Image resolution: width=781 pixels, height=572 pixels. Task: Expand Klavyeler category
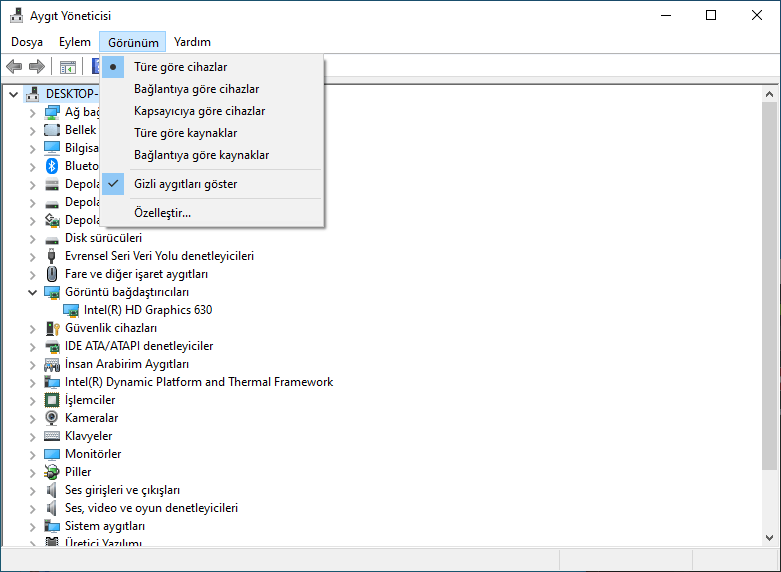tap(32, 436)
